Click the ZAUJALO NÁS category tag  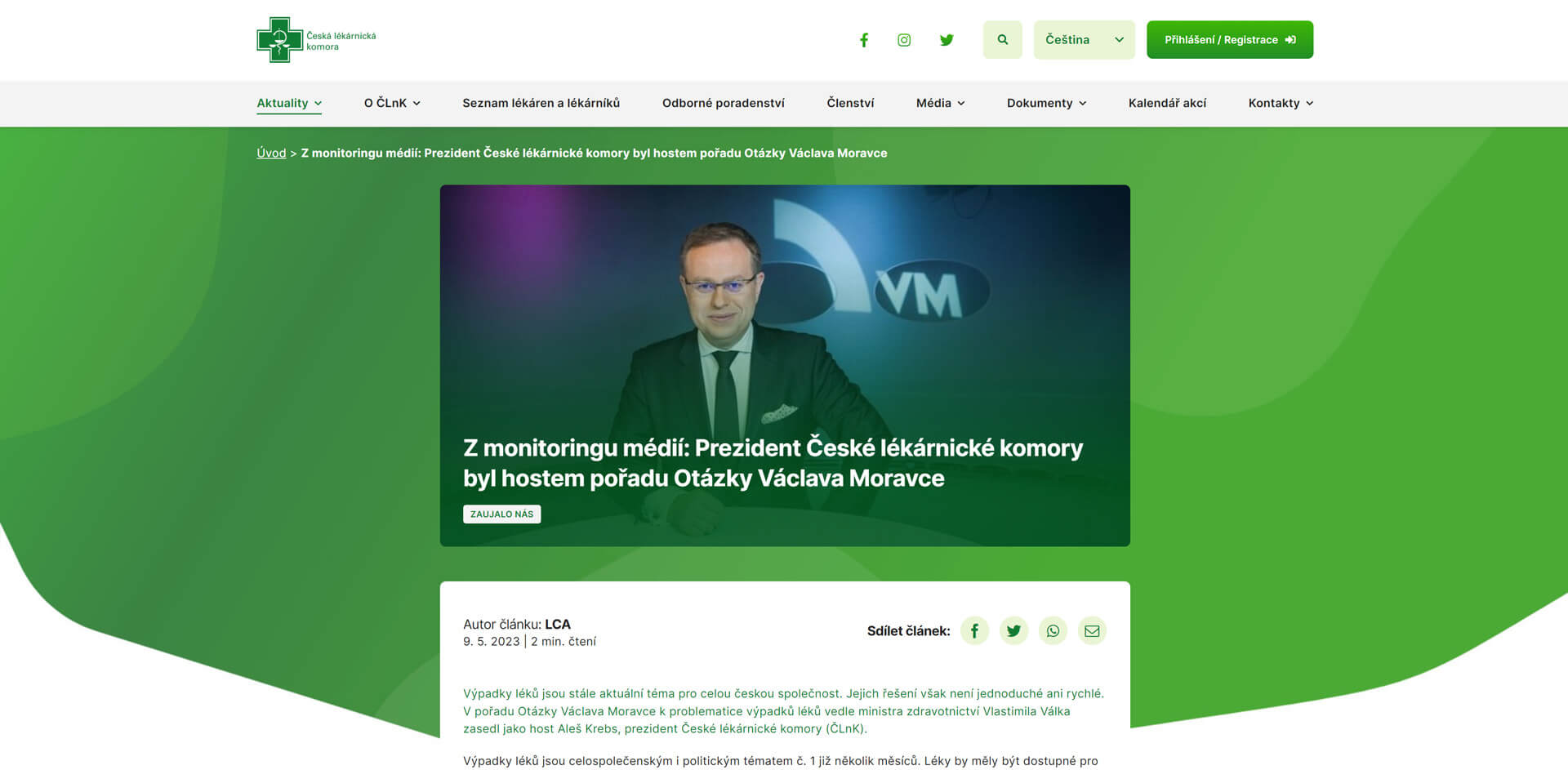click(501, 514)
